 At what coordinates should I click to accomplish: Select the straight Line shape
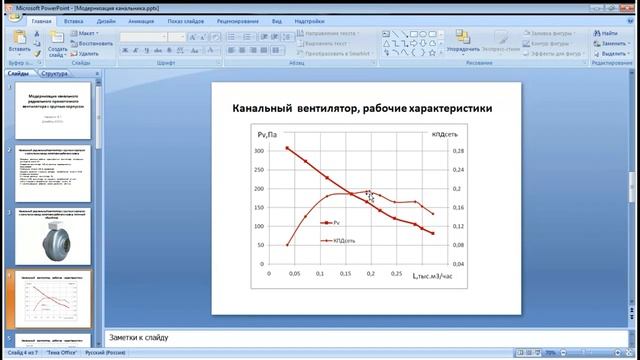396,34
